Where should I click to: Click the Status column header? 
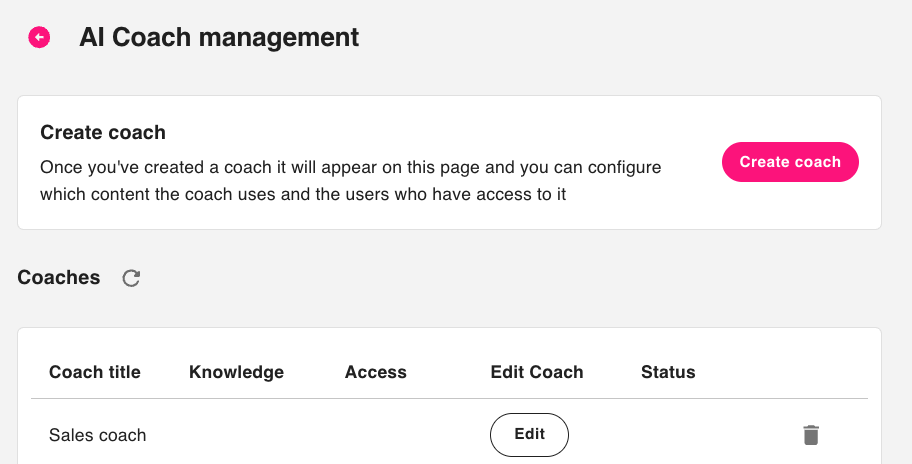pyautogui.click(x=667, y=372)
